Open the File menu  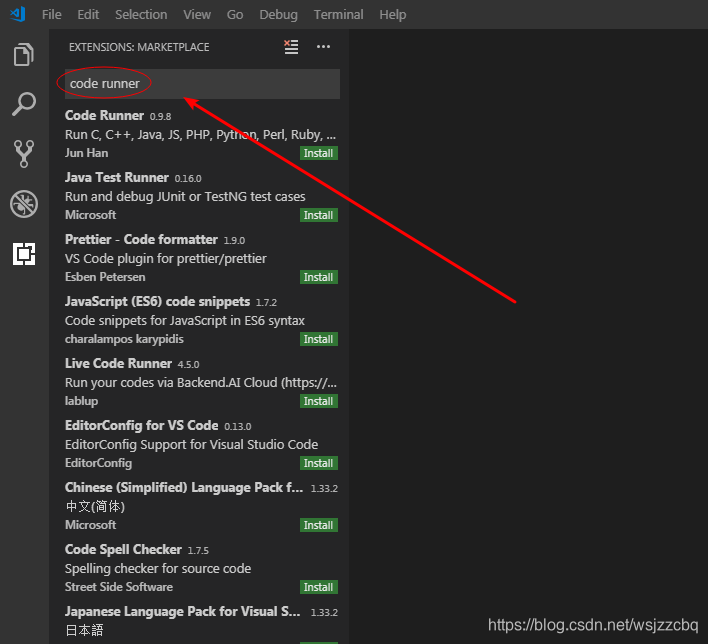51,14
